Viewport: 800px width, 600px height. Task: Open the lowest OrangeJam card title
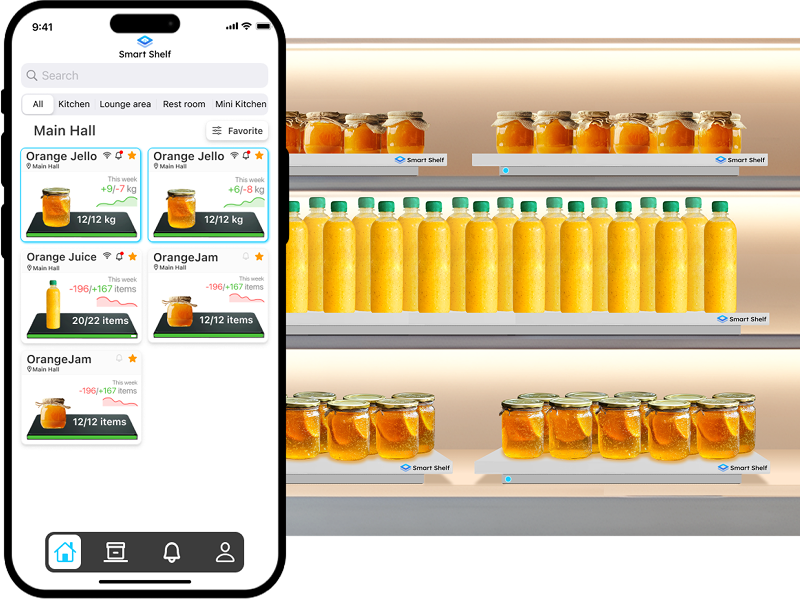(59, 359)
